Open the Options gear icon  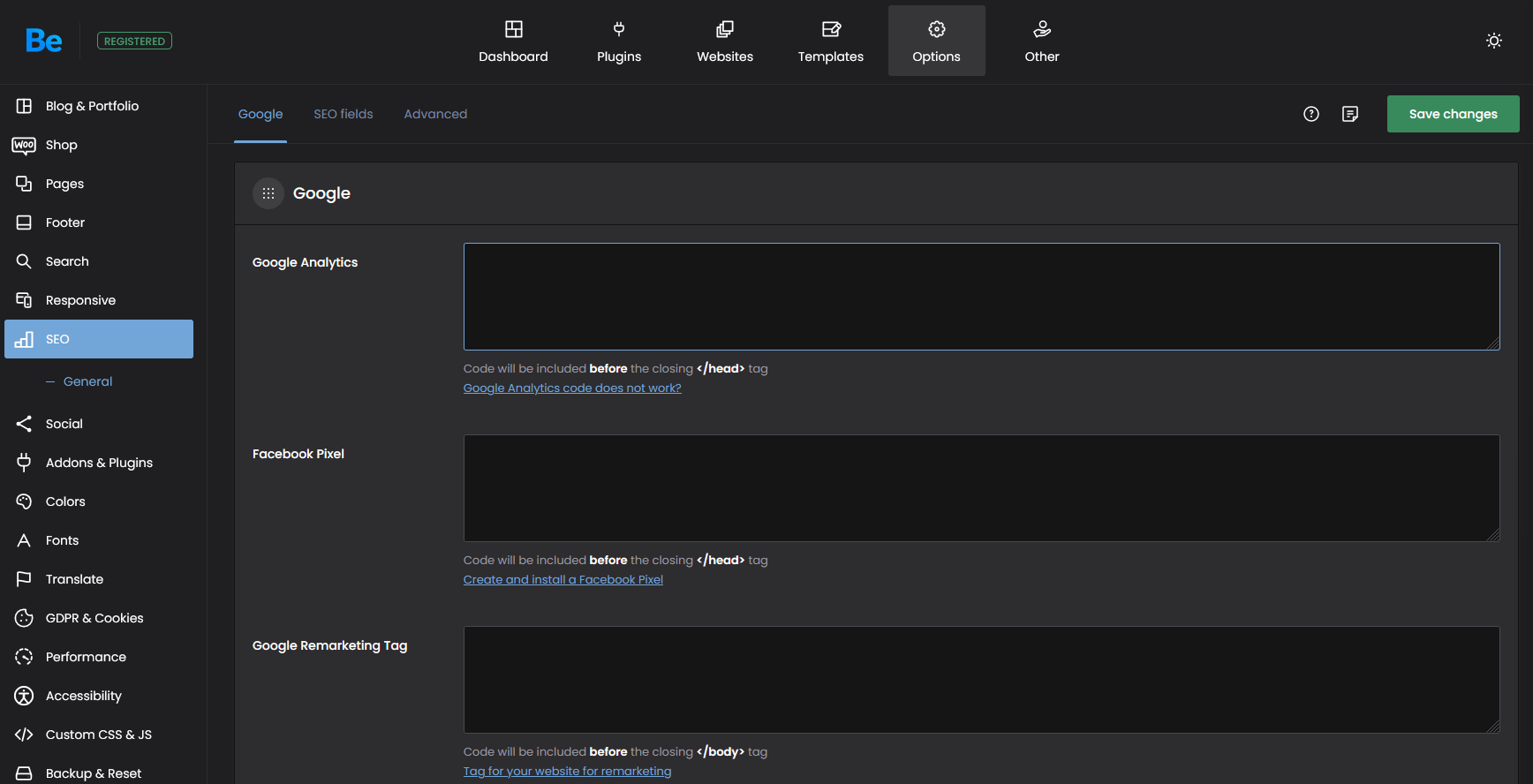(x=937, y=29)
